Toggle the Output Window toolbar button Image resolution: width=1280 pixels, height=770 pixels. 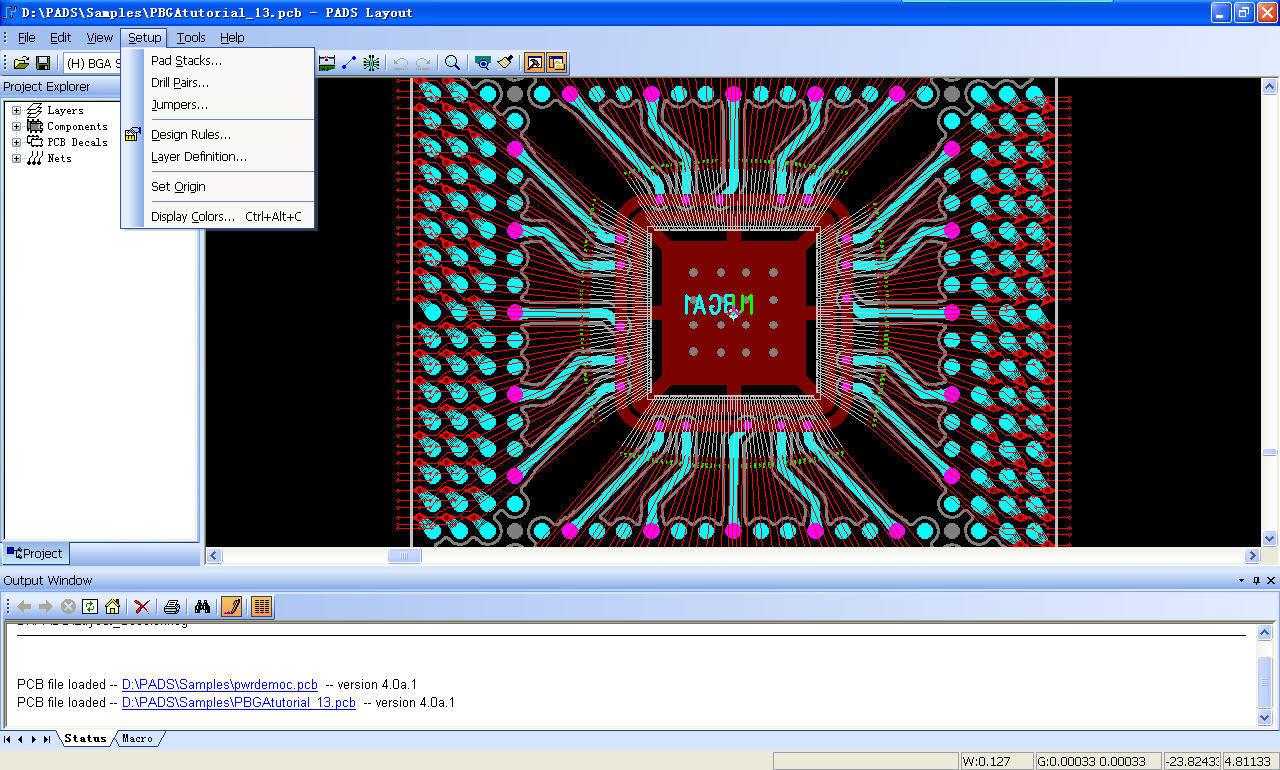535,63
